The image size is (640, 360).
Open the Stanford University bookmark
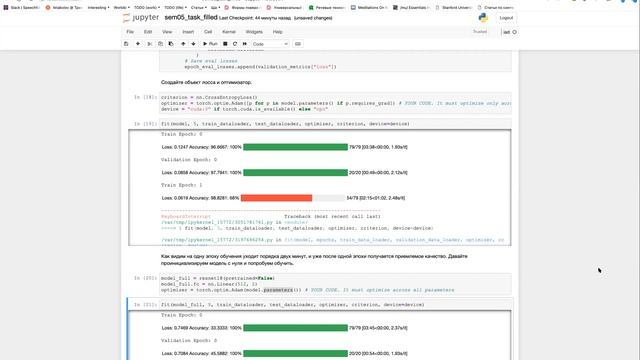click(x=453, y=7)
